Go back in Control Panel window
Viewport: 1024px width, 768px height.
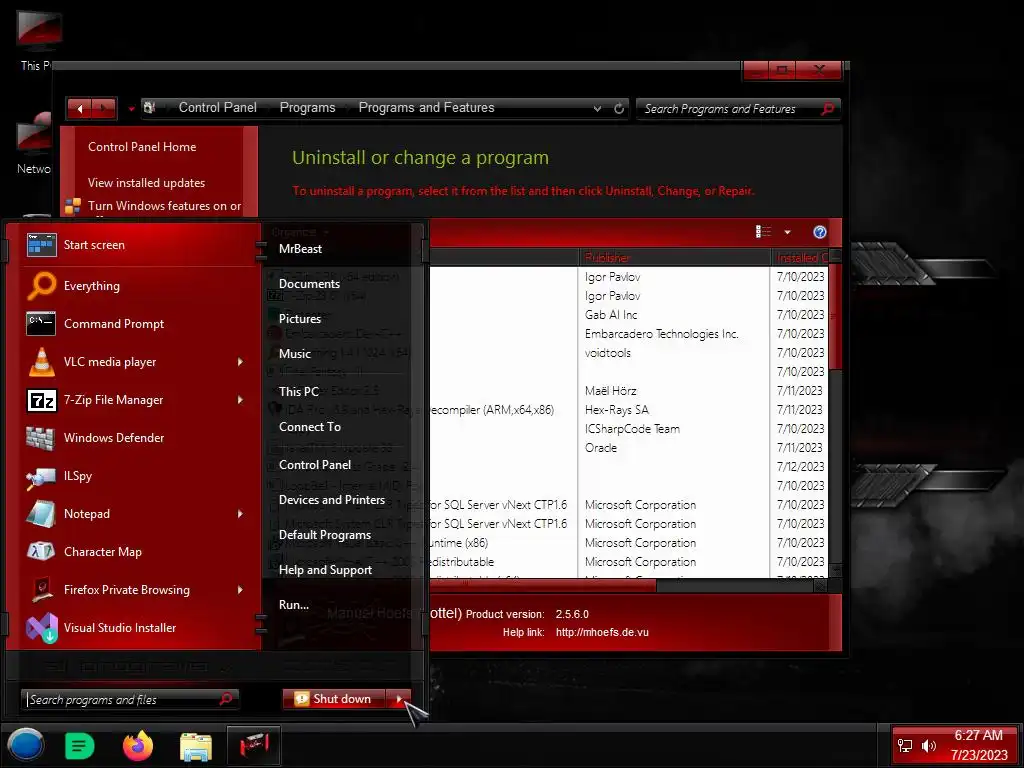click(80, 108)
